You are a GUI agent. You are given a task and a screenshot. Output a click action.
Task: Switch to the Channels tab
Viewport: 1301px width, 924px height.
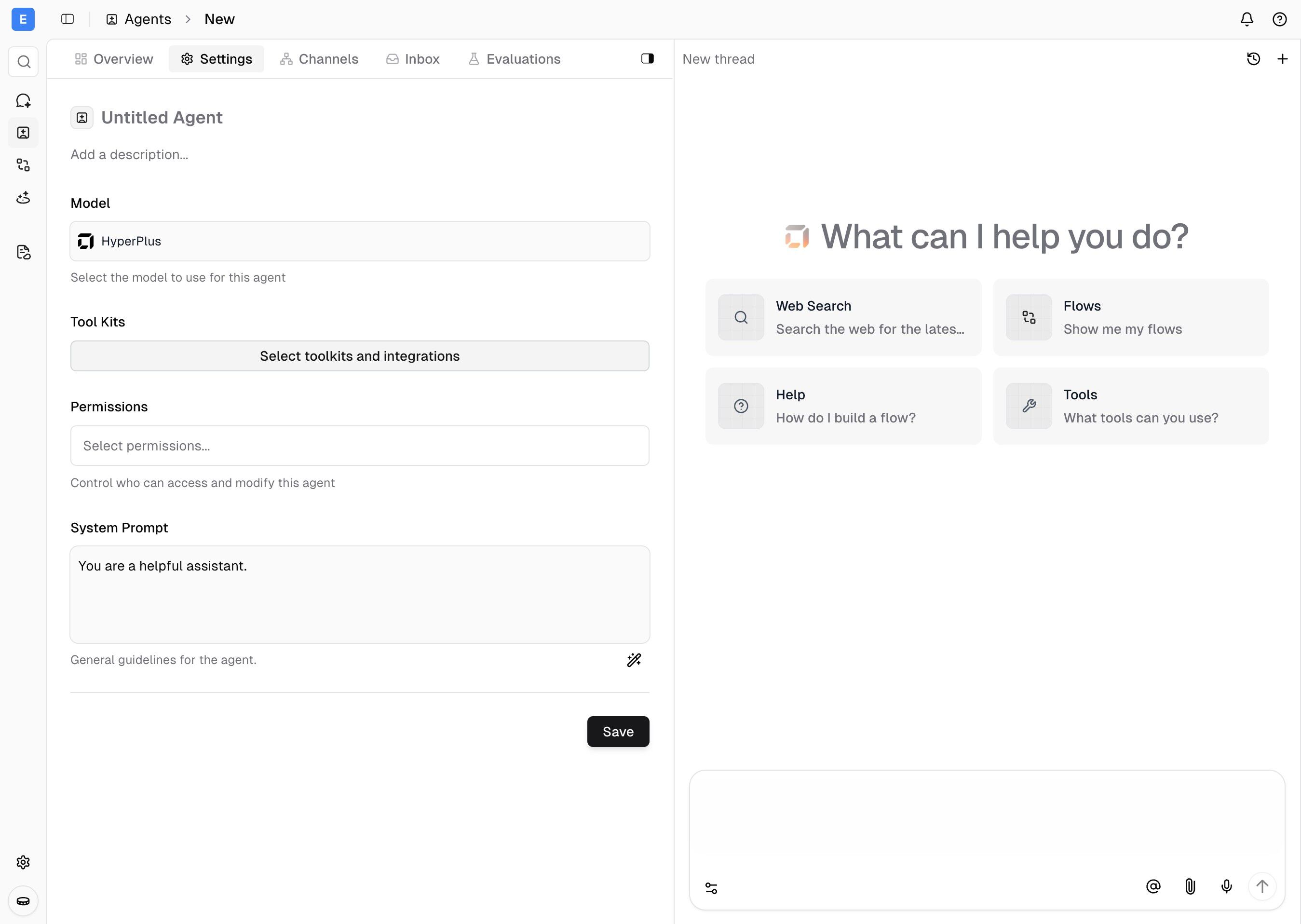(319, 59)
